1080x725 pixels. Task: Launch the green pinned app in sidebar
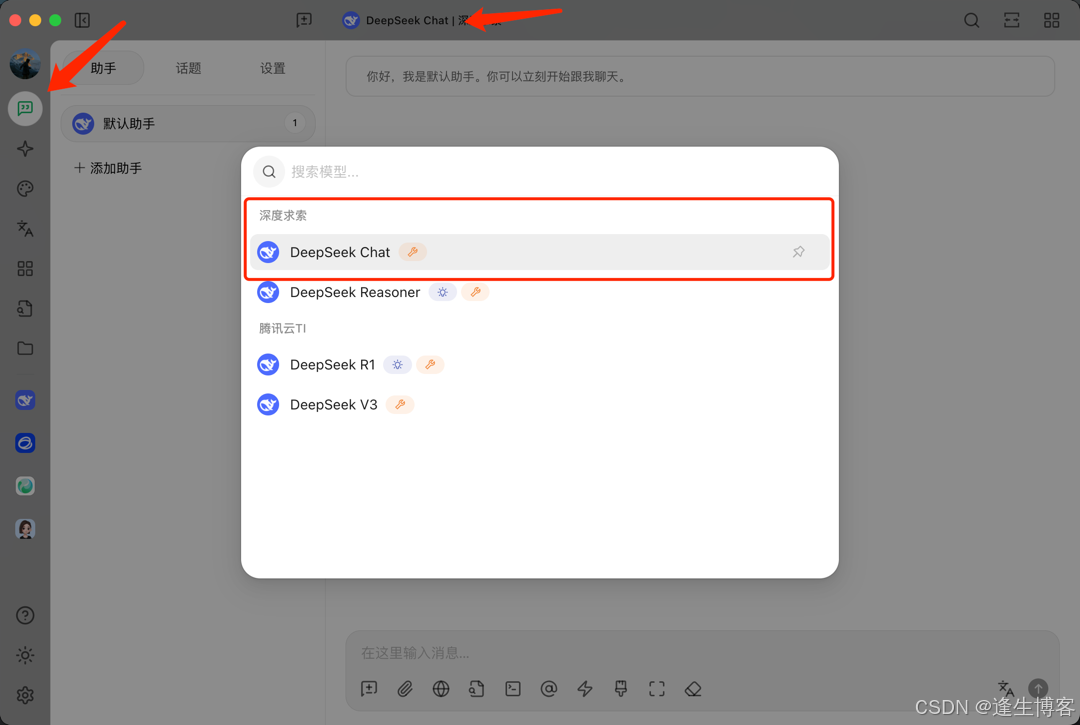tap(25, 486)
